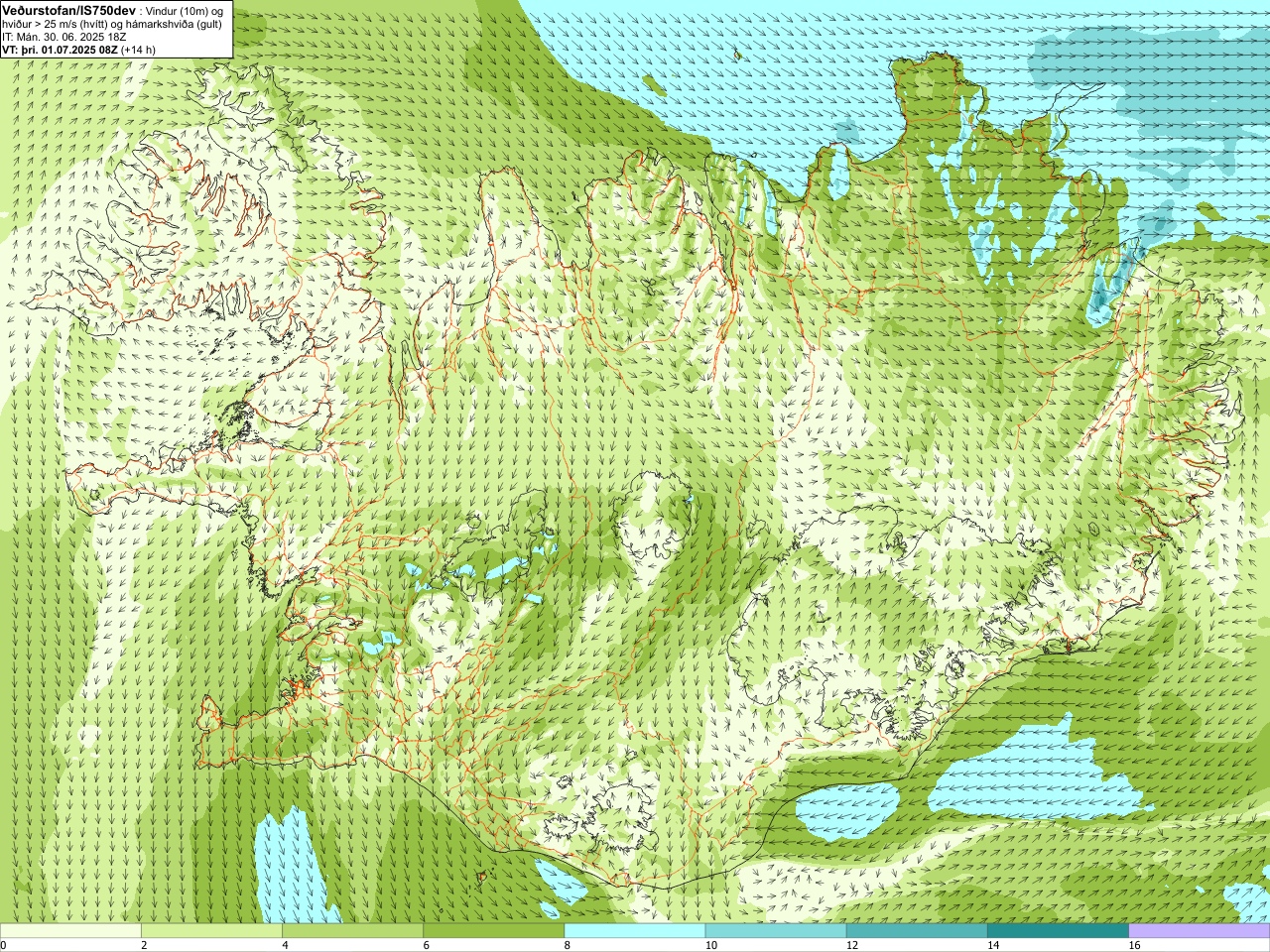This screenshot has width=1270, height=952.
Task: Click the 14–16 m/s dark teal legend swatch
Action: pos(1058,931)
